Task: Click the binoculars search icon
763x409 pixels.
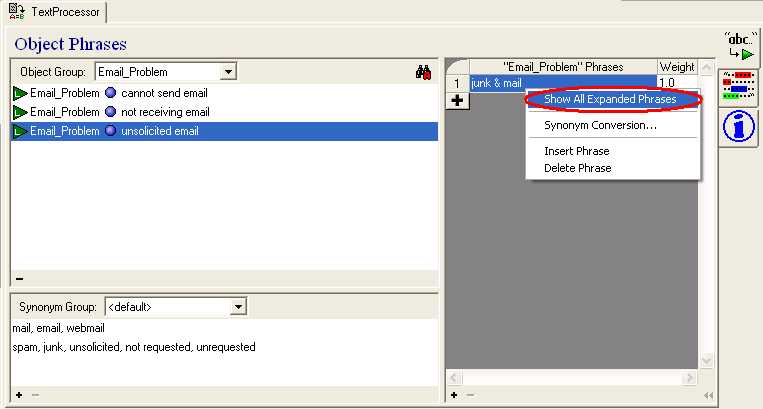Action: tap(423, 72)
